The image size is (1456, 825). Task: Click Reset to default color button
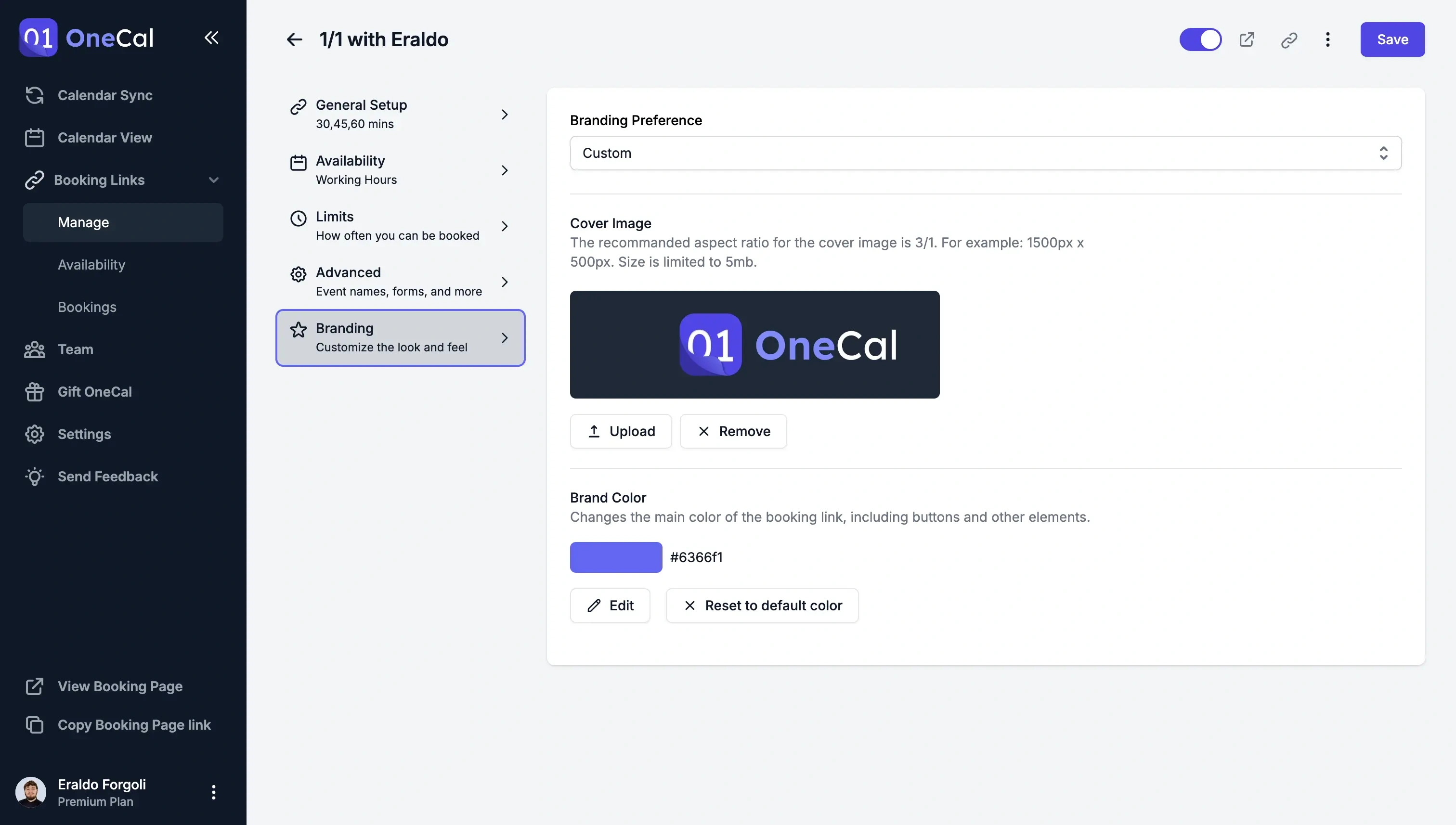[x=762, y=605]
